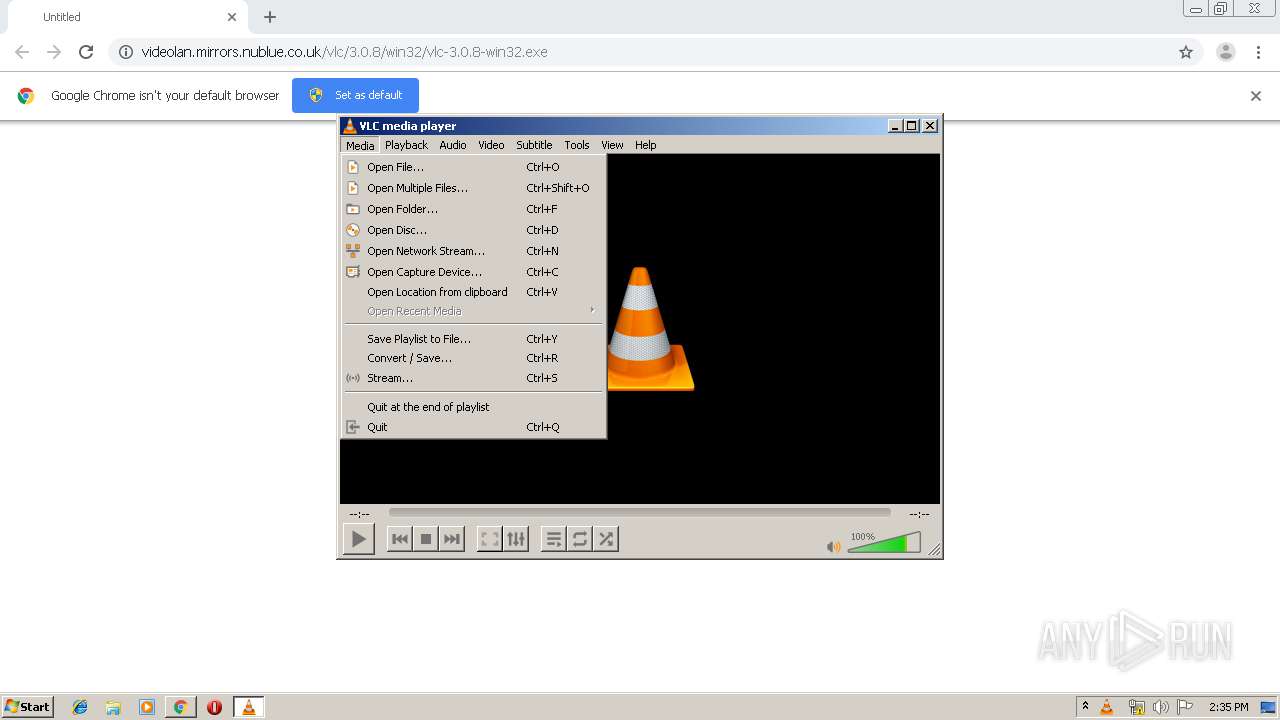
Task: Click elapsed time label
Action: (x=360, y=514)
